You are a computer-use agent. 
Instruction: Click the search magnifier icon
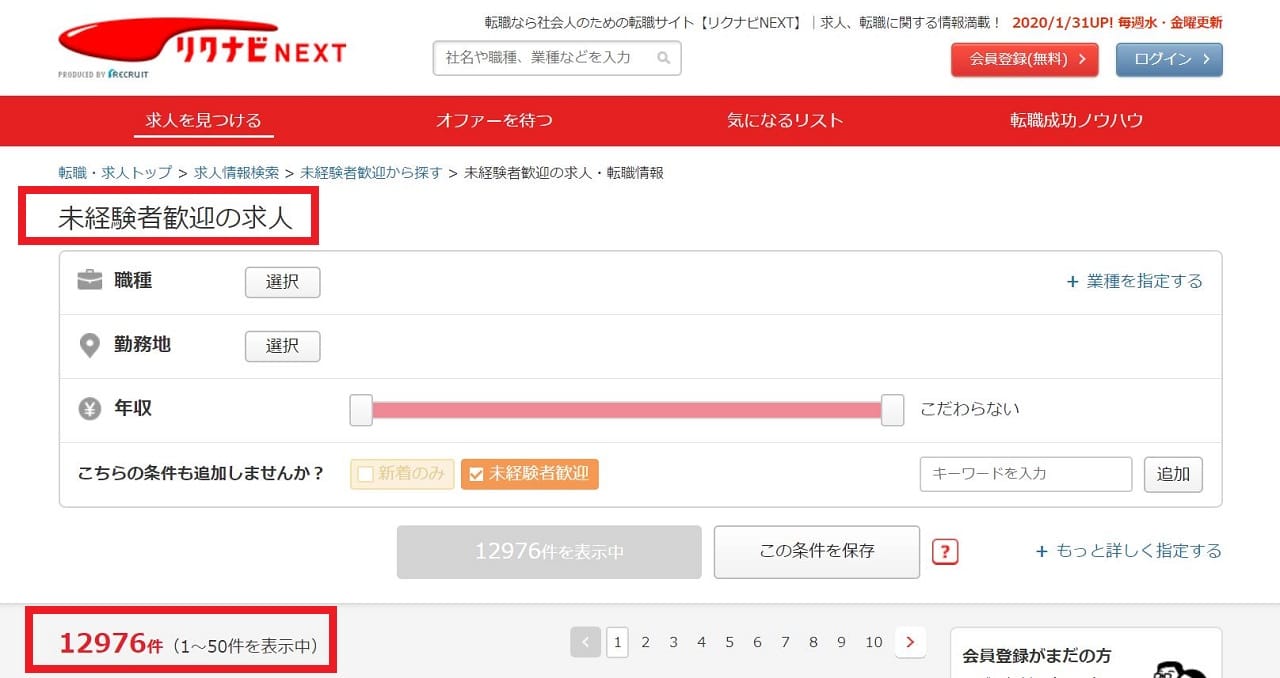click(663, 58)
